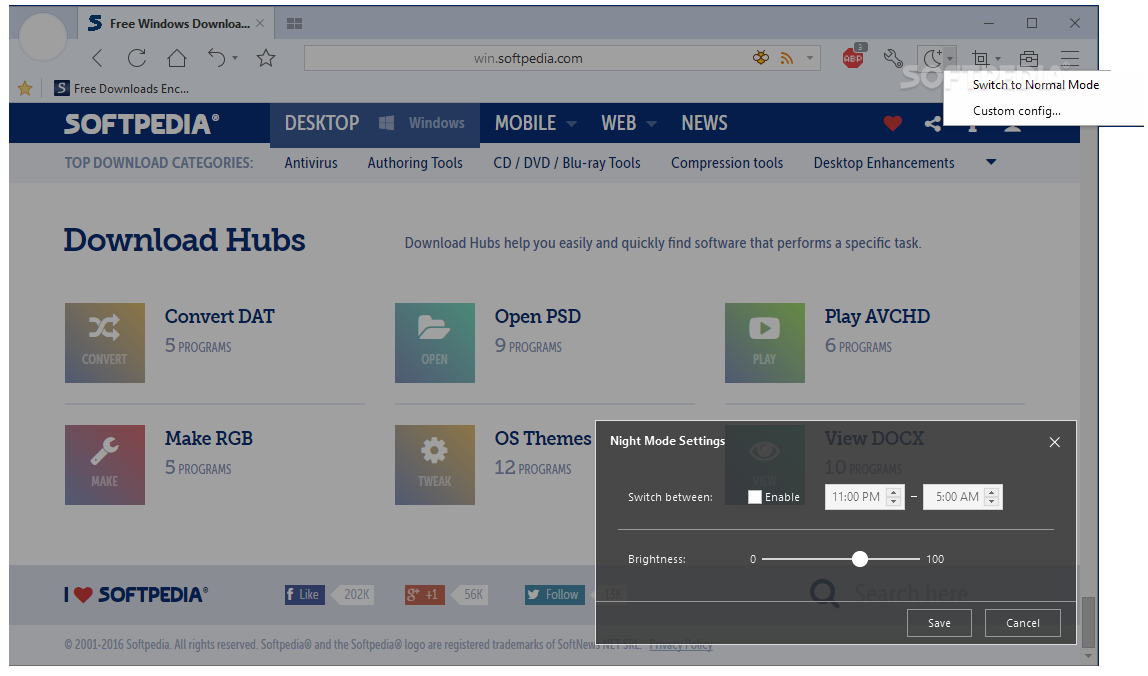Click the Softpedia logo in header
Viewport: 1148px width, 676px height.
(141, 123)
